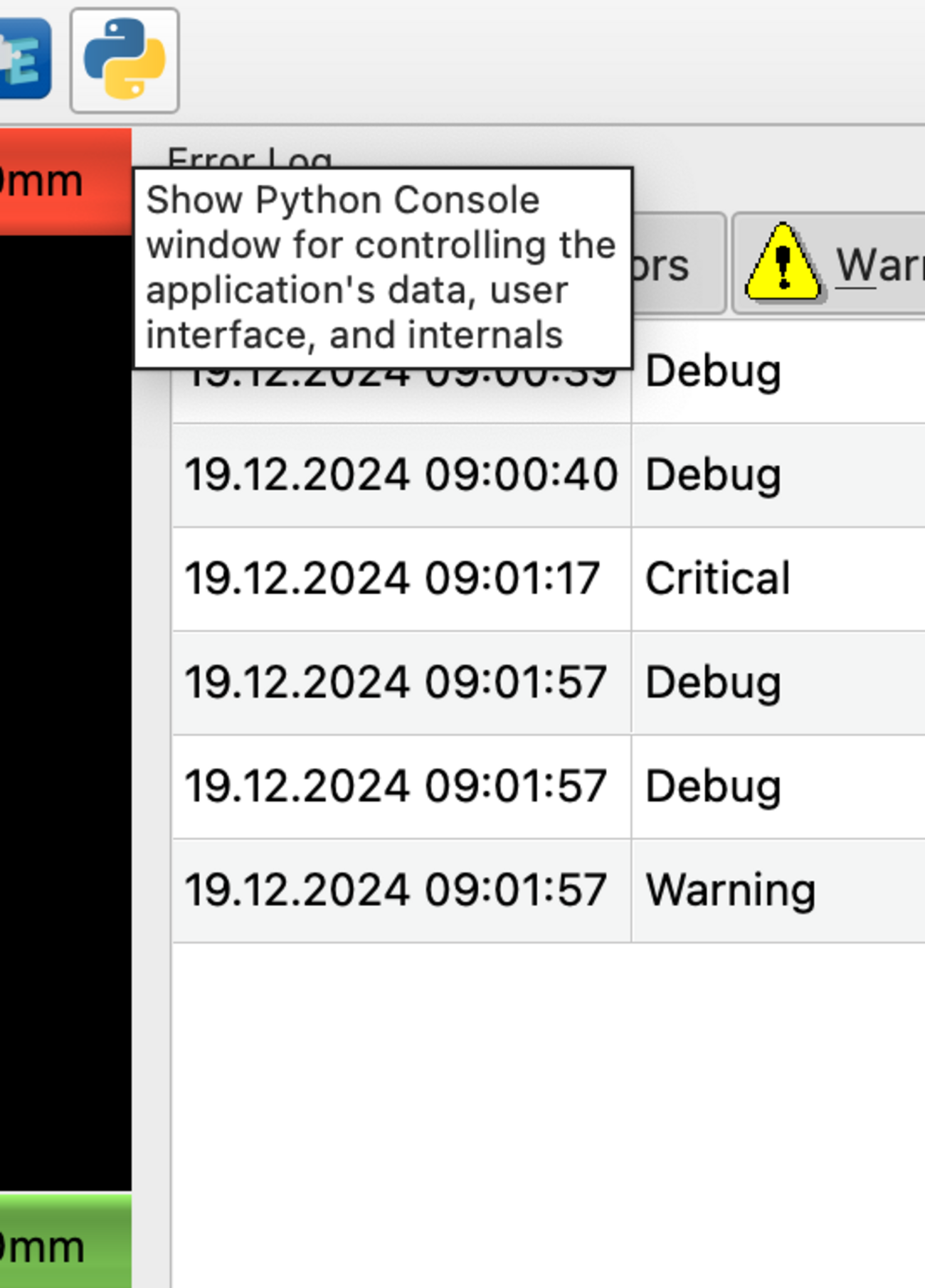Click the yellow warning triangle icon
The image size is (925, 1288).
coord(782,263)
